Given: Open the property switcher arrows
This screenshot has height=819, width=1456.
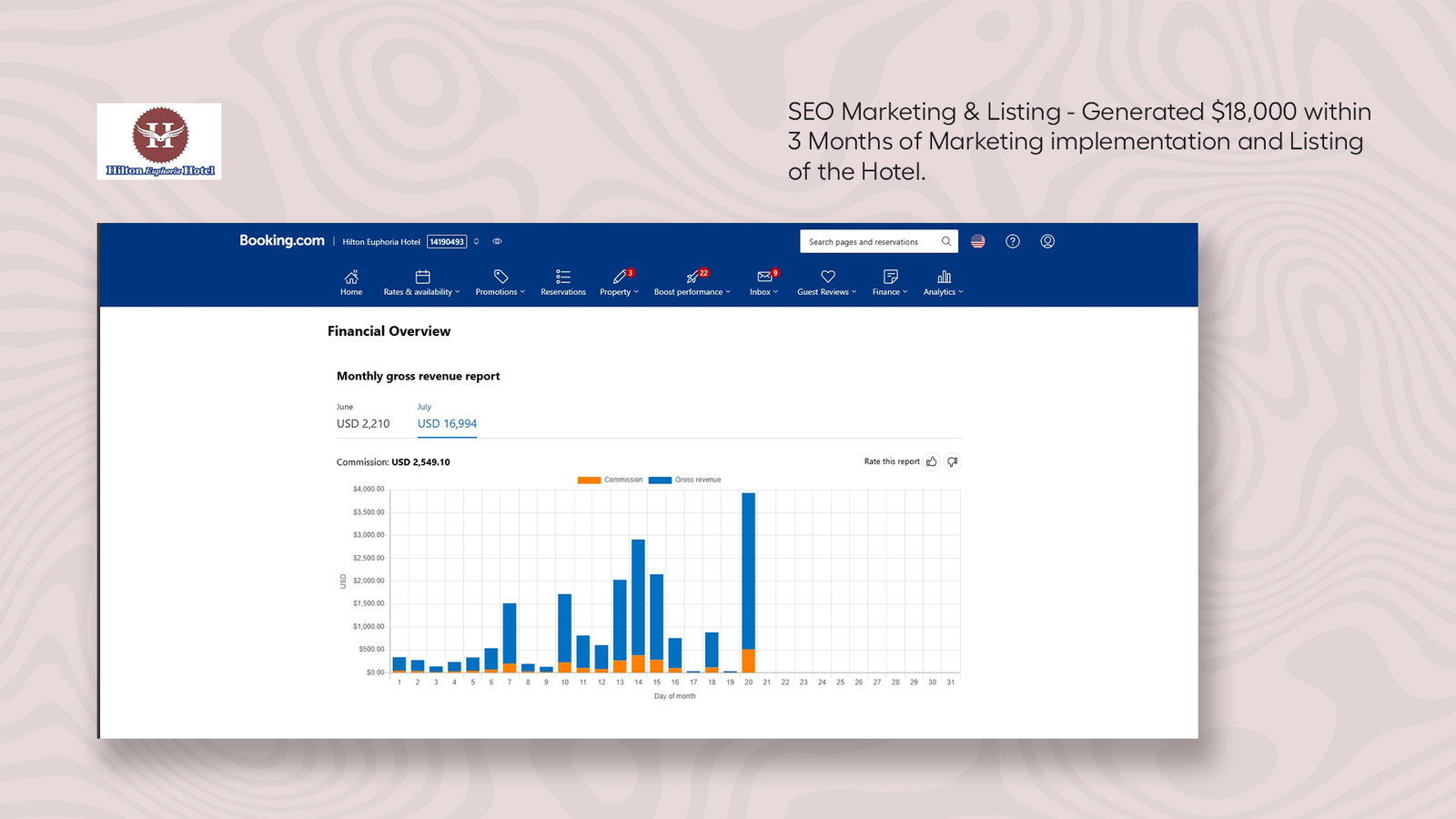Looking at the screenshot, I should click(476, 241).
